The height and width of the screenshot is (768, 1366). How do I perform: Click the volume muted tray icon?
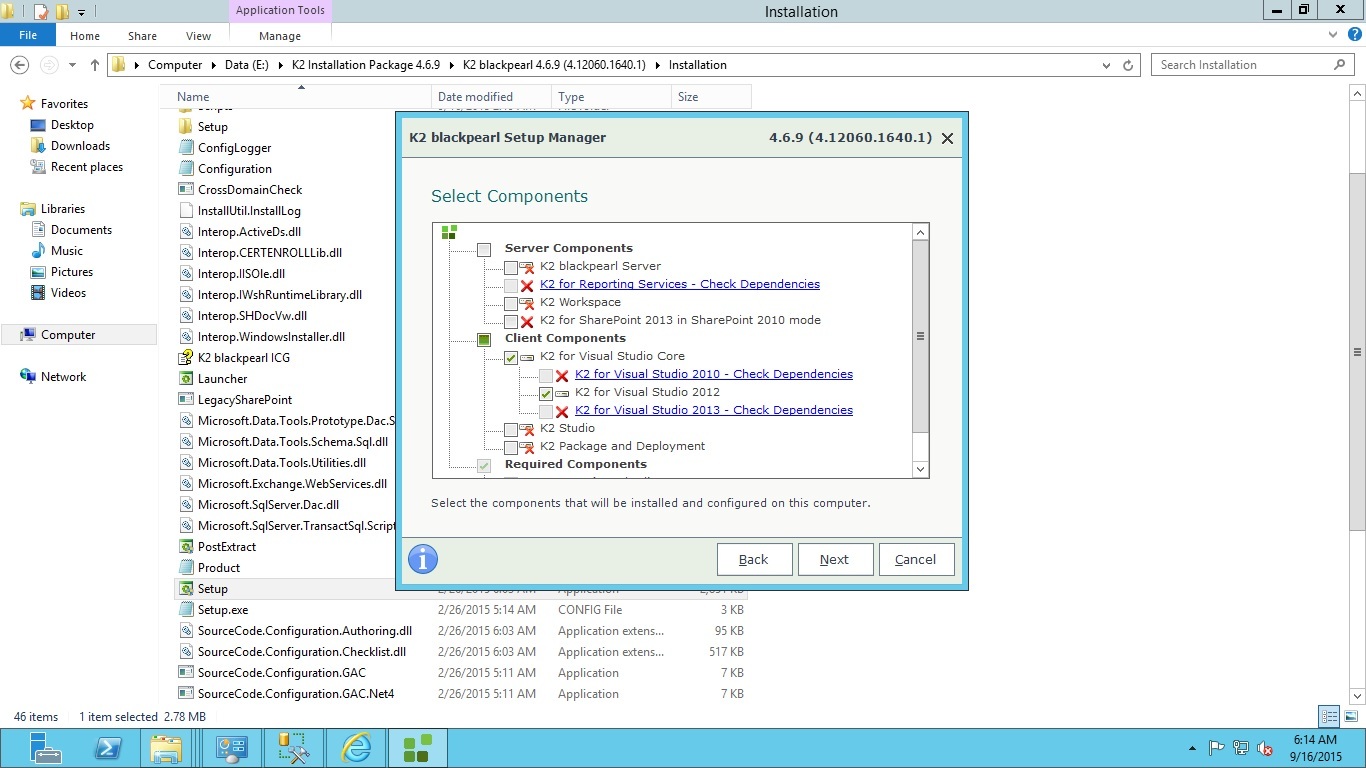[1265, 748]
